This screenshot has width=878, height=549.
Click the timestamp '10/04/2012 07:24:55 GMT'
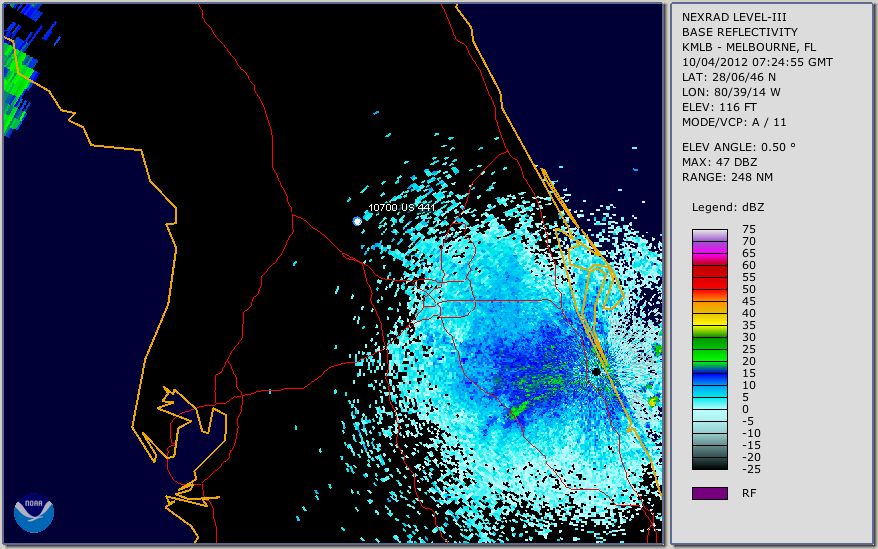[x=757, y=62]
